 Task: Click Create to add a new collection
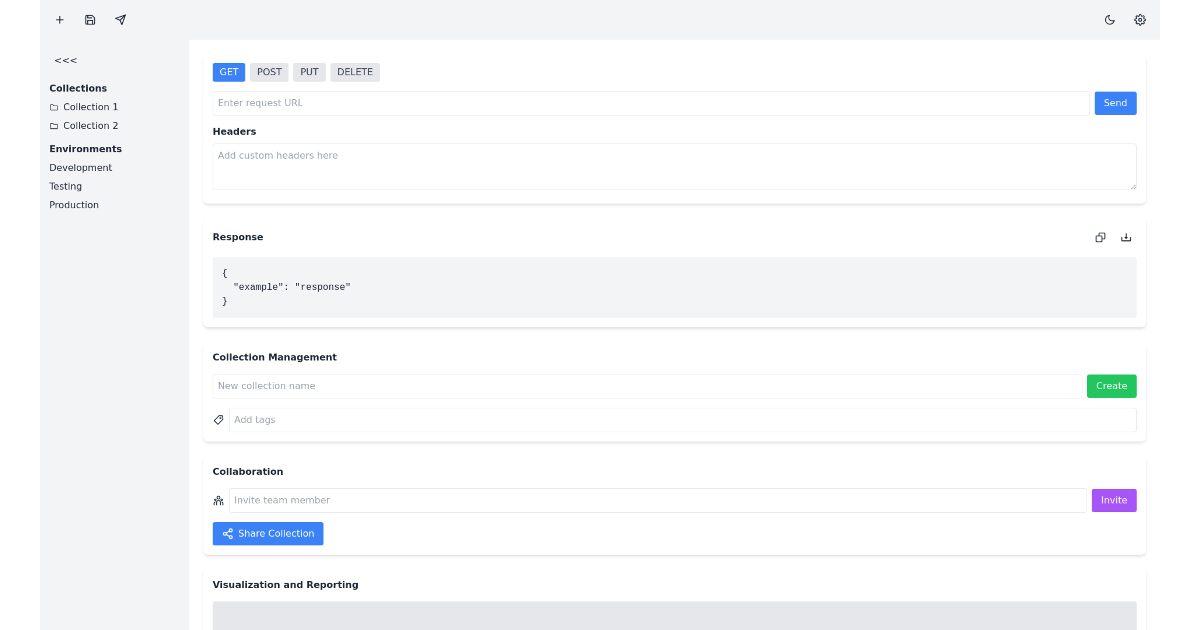(1111, 385)
